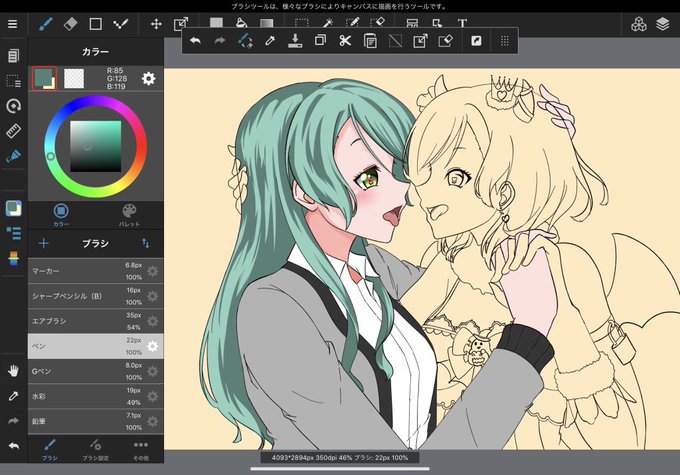Open settings gear for ペン brush

tap(152, 346)
